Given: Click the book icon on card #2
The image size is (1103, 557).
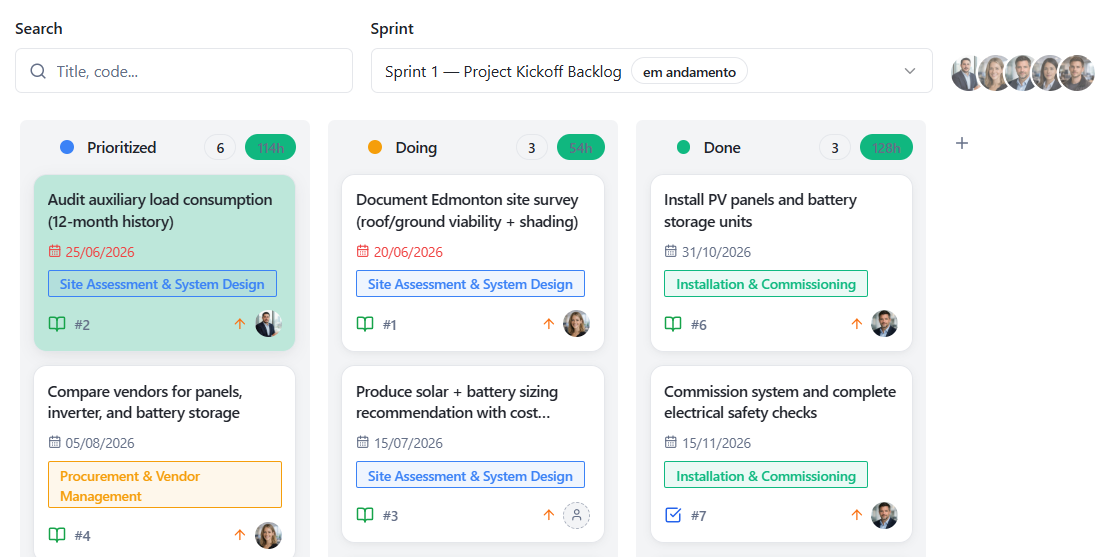Looking at the screenshot, I should 57,324.
